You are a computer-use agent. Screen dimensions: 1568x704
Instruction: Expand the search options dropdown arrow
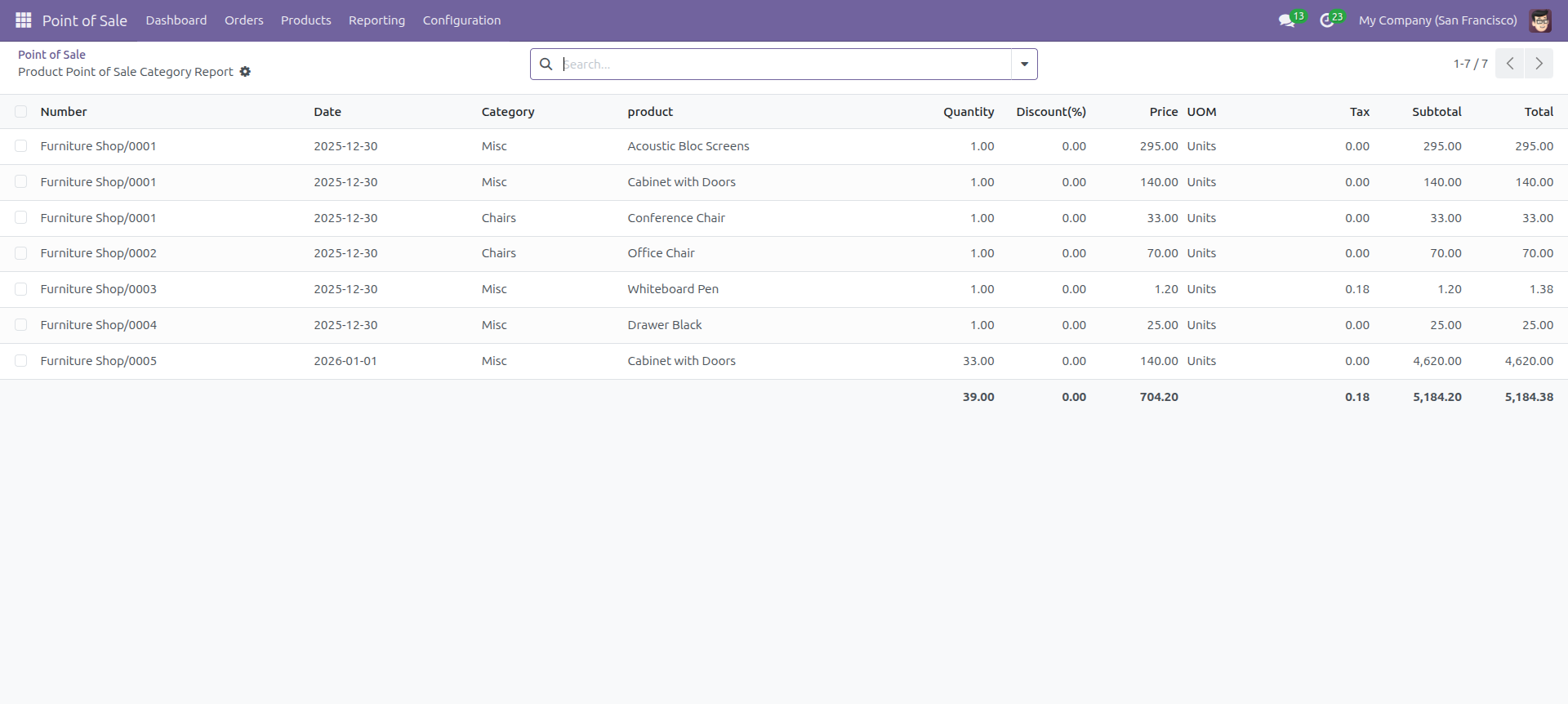pos(1024,64)
